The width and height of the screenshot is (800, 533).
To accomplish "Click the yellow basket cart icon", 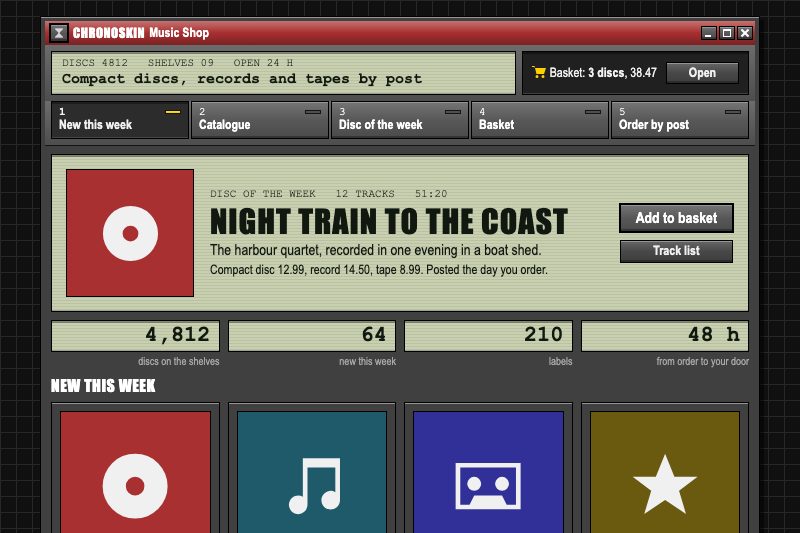I will (539, 72).
